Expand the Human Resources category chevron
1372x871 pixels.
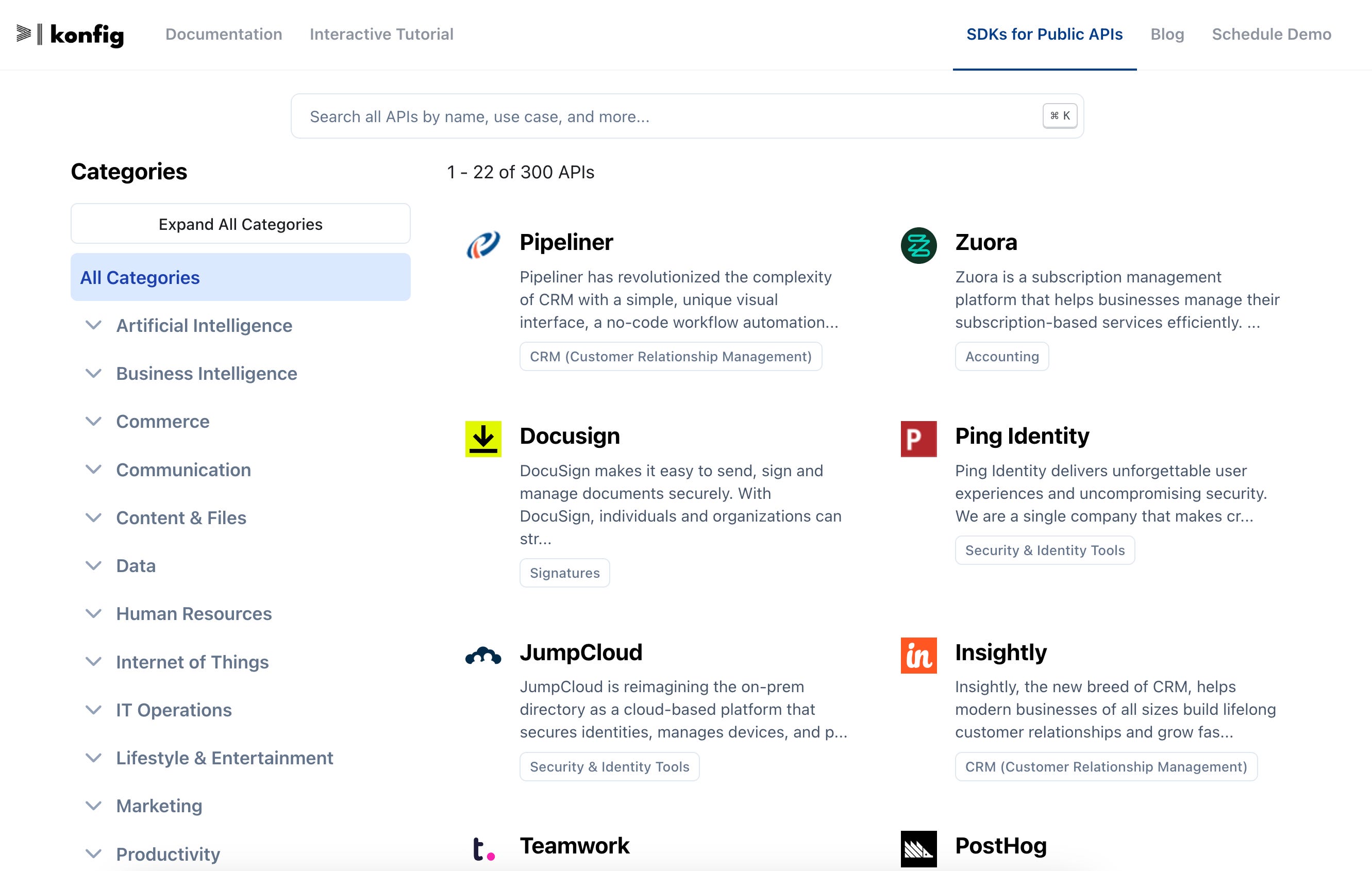(93, 613)
